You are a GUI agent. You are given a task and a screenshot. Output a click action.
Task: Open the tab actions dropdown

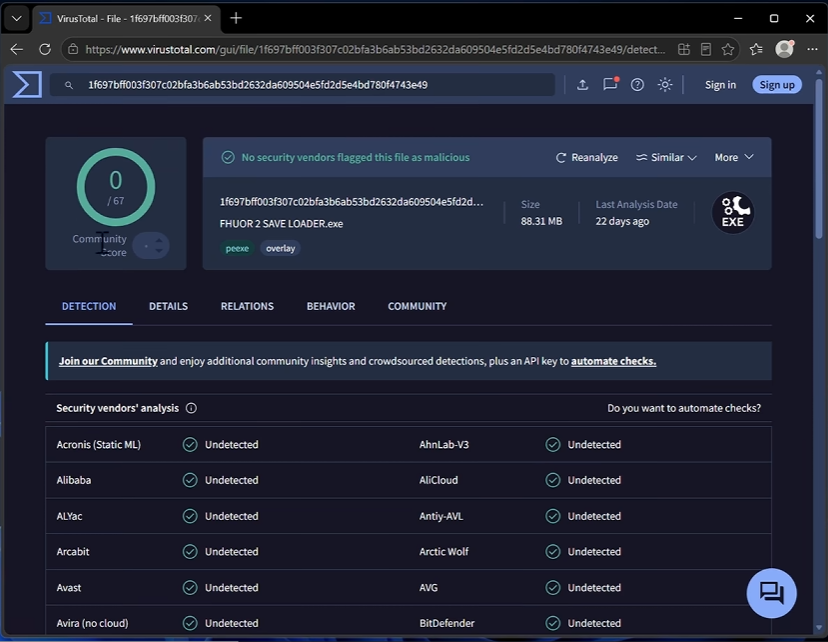(x=16, y=18)
